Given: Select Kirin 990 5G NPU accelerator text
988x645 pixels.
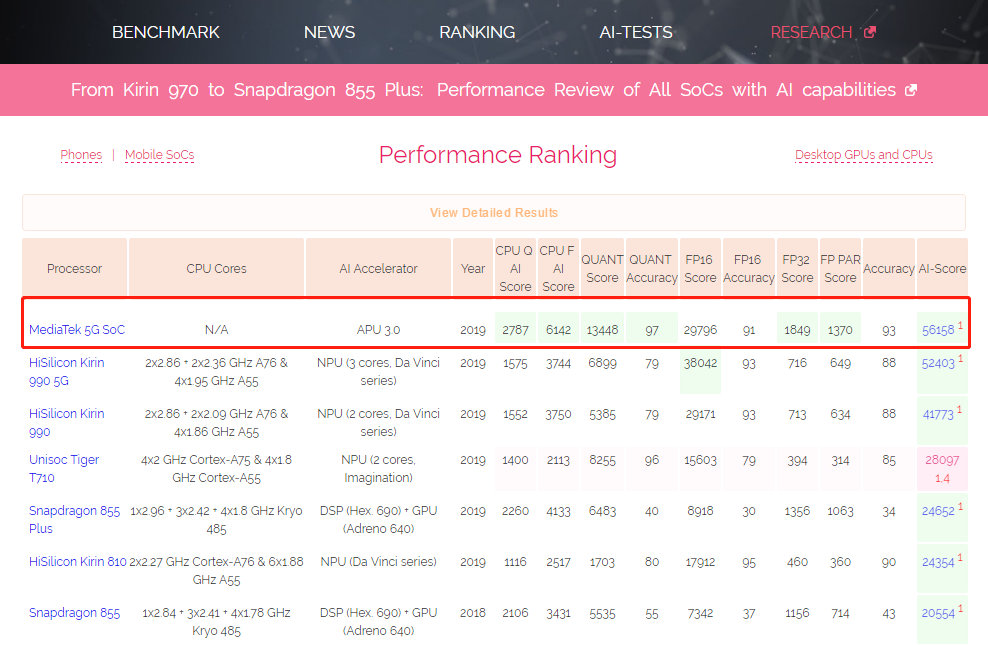Looking at the screenshot, I should pos(378,372).
